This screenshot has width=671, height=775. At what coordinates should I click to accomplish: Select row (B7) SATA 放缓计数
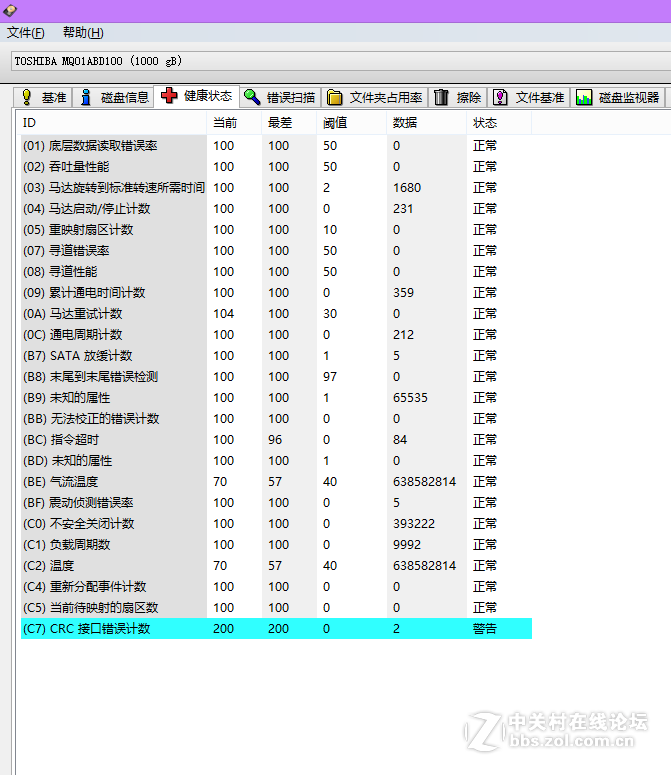click(276, 356)
